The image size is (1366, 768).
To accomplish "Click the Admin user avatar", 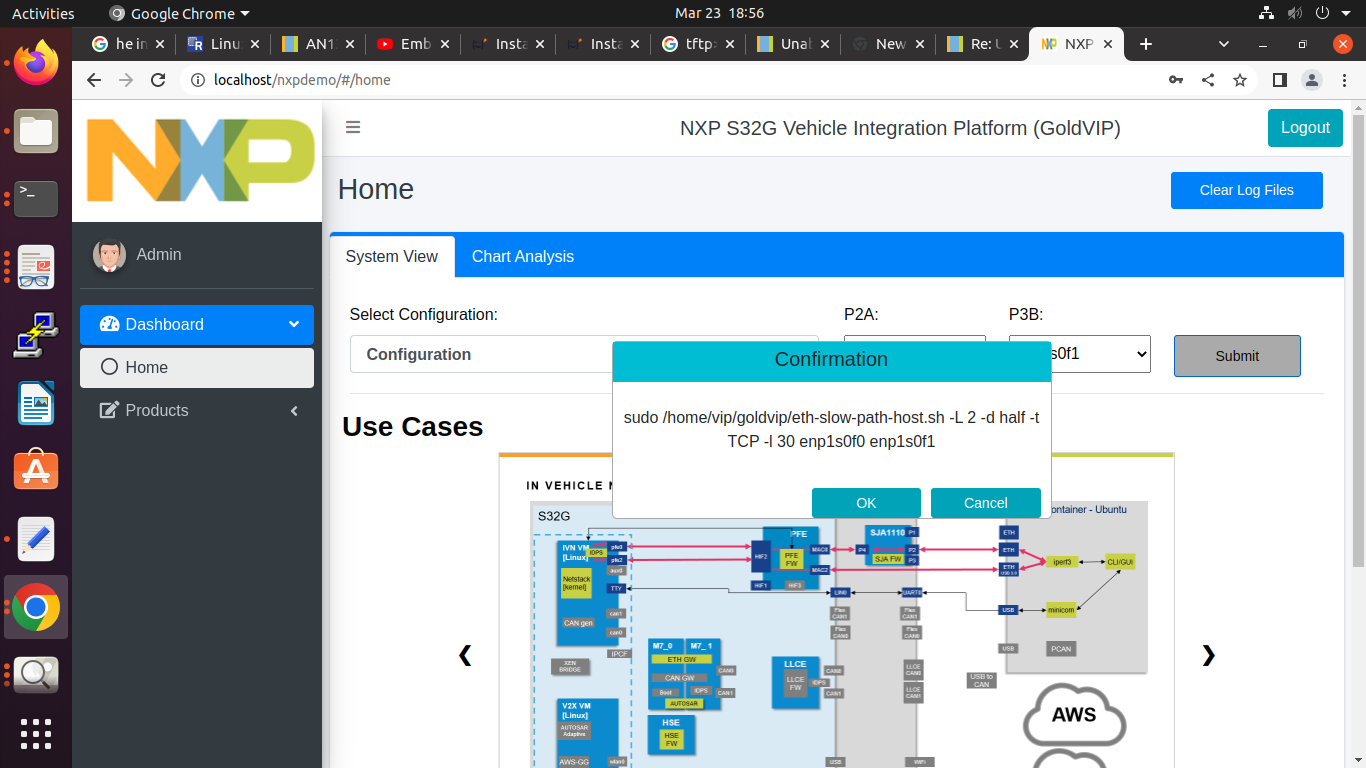I will point(109,255).
